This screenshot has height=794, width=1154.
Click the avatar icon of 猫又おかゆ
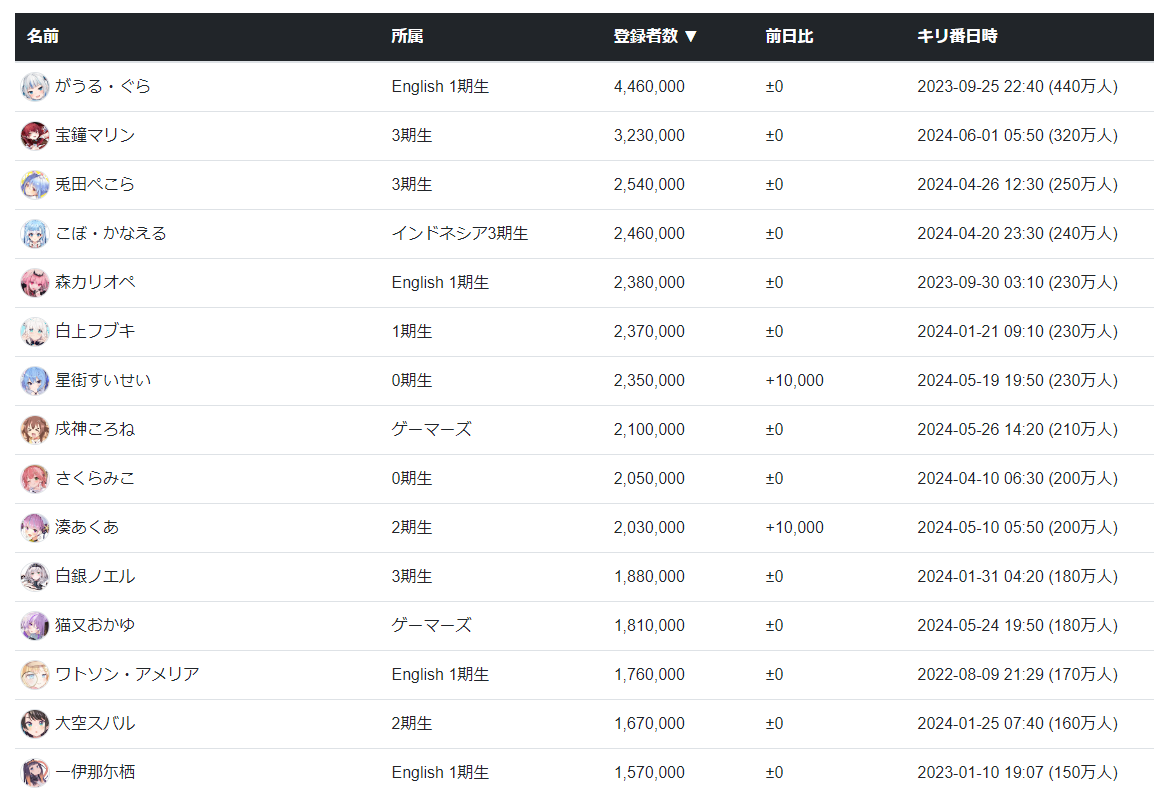pyautogui.click(x=35, y=625)
